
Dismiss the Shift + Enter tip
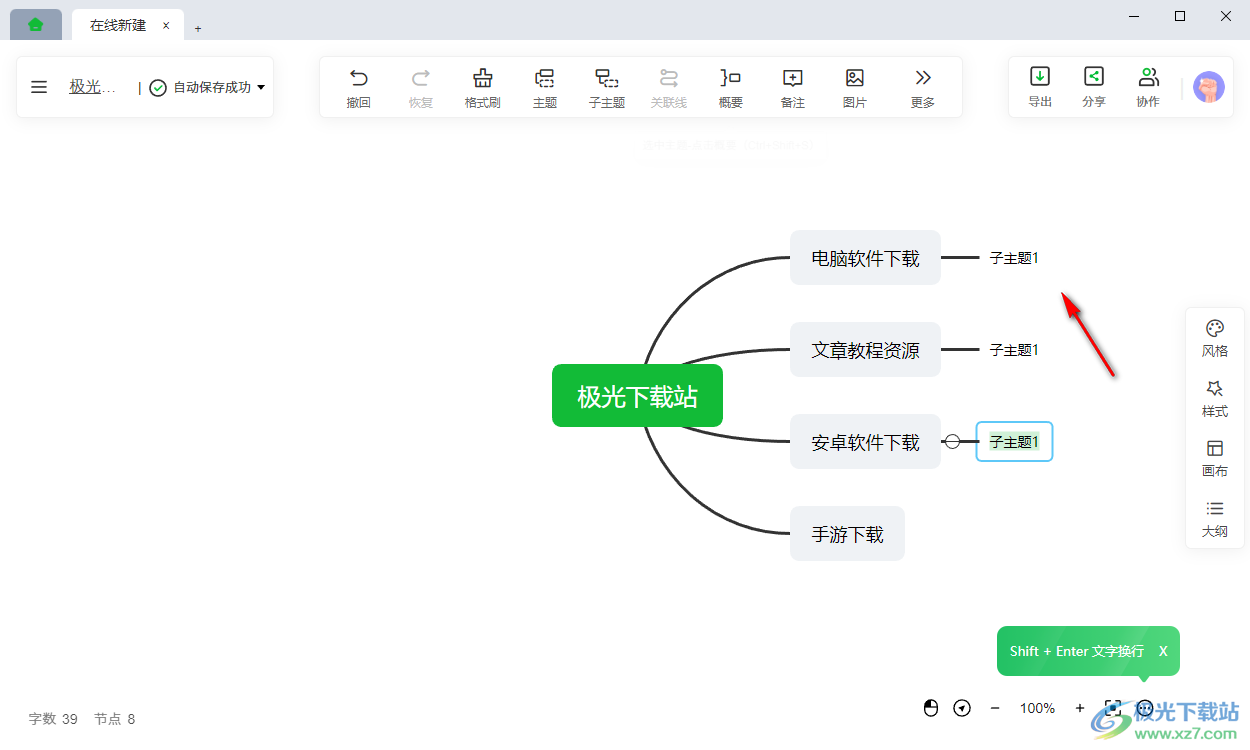tap(1163, 651)
